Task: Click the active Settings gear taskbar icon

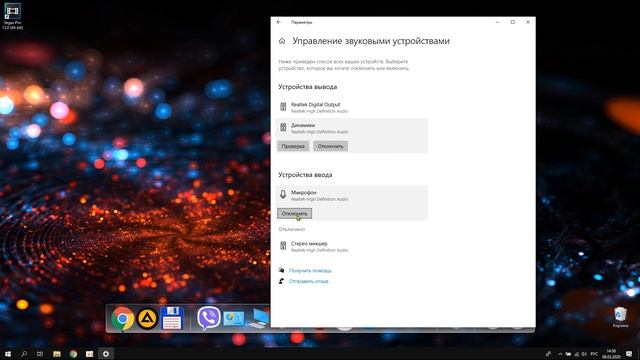Action: point(106,354)
